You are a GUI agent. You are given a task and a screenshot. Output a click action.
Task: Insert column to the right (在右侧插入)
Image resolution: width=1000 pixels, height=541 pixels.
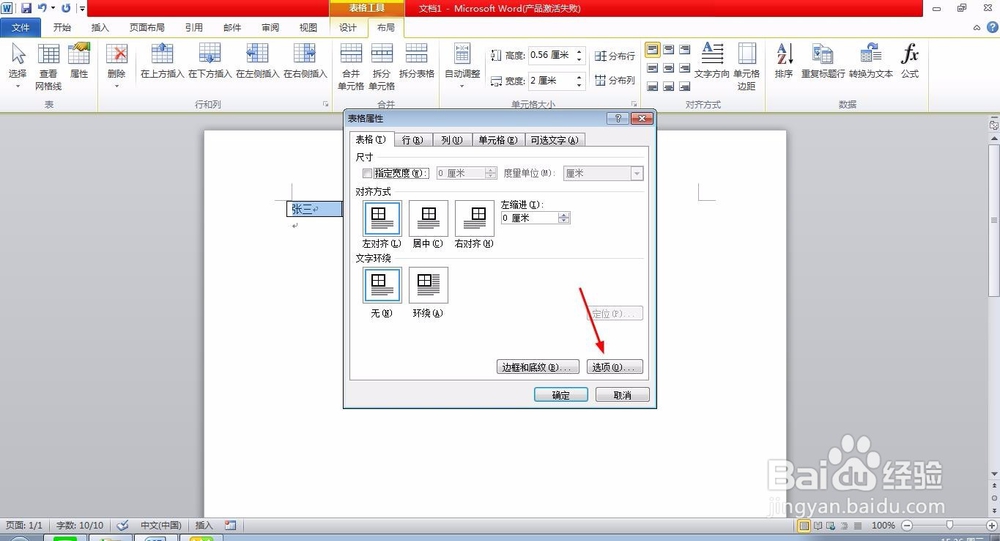coord(305,61)
